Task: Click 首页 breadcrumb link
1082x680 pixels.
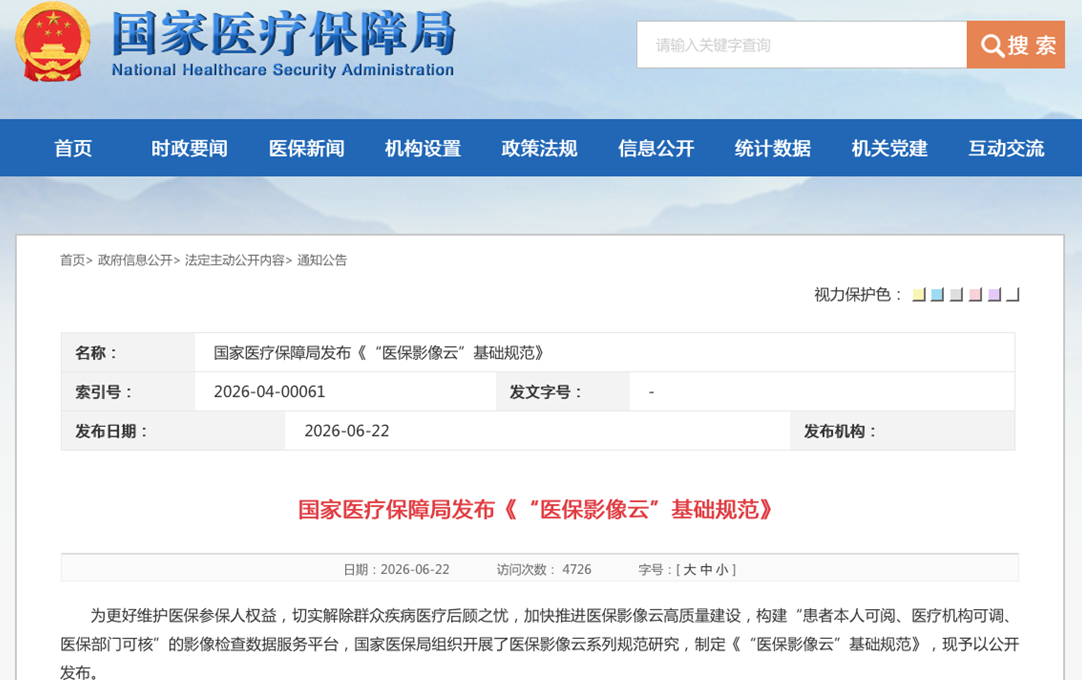Action: point(72,260)
